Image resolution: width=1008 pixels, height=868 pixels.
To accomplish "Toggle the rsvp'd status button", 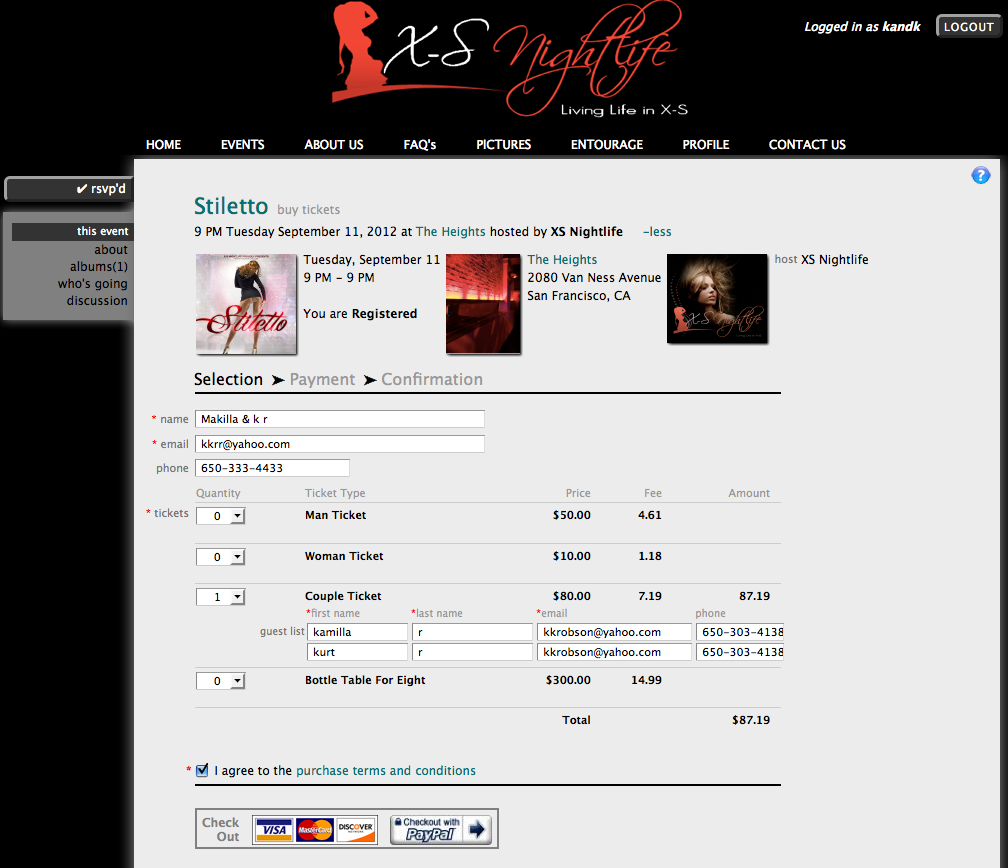I will click(69, 189).
